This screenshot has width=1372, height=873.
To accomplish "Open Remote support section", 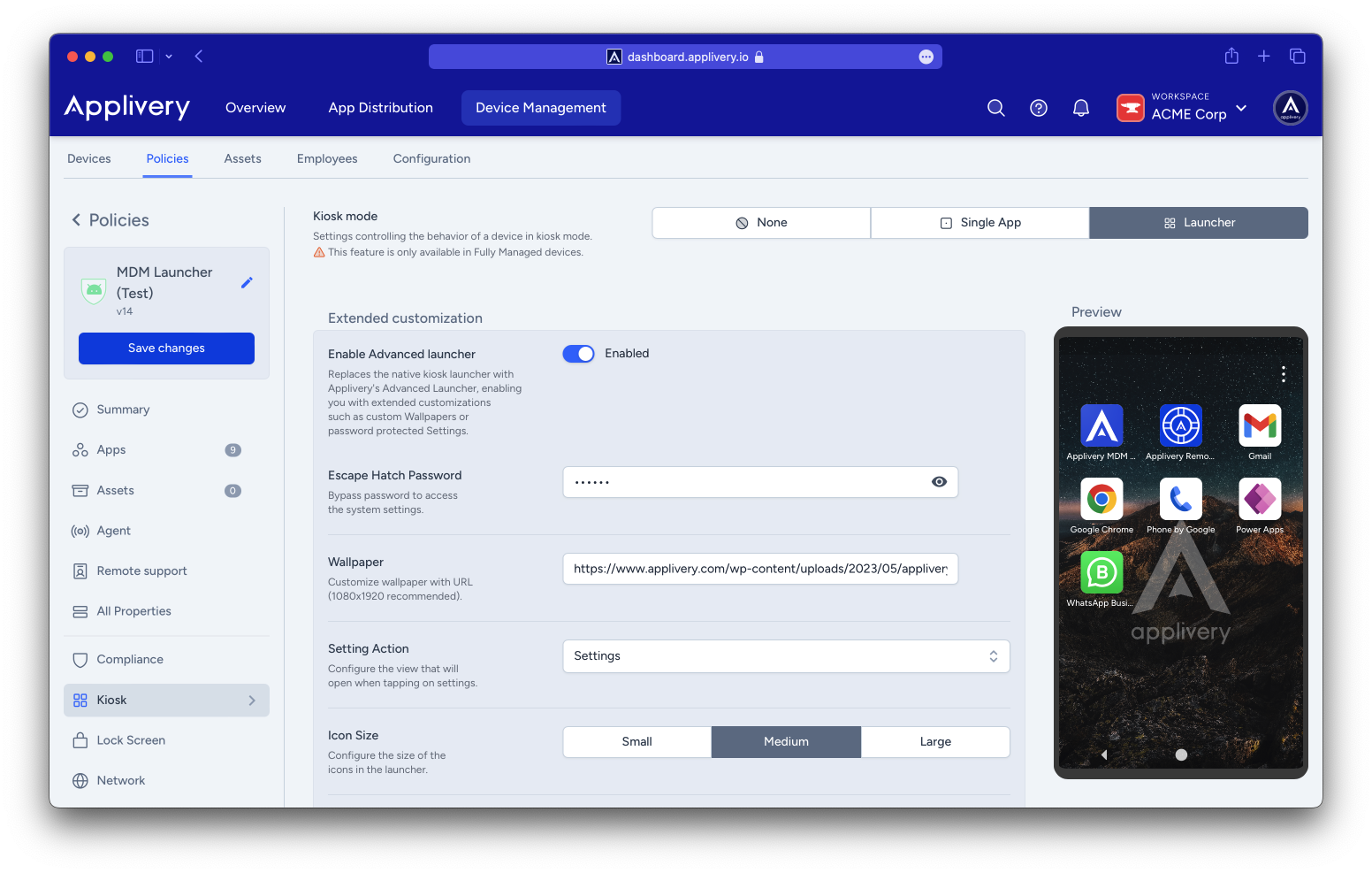I will click(x=166, y=571).
